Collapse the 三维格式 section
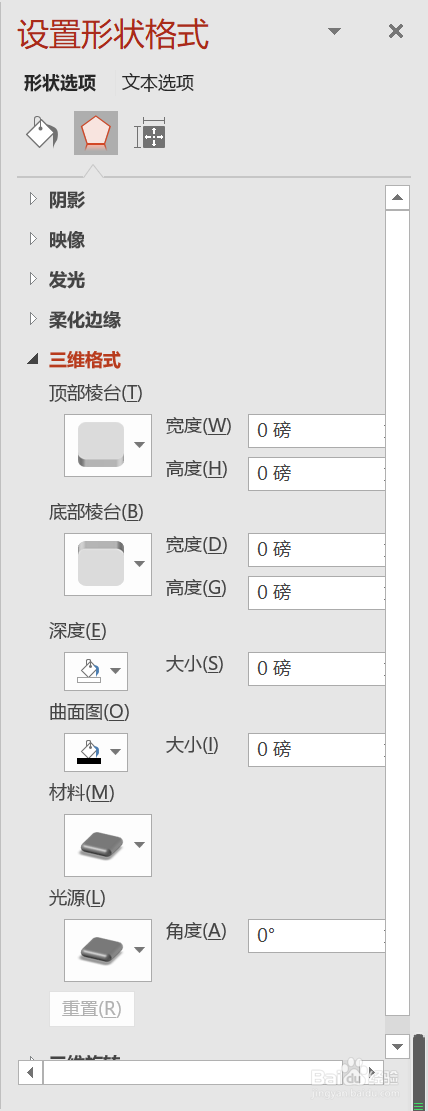The height and width of the screenshot is (1111, 428). click(74, 360)
